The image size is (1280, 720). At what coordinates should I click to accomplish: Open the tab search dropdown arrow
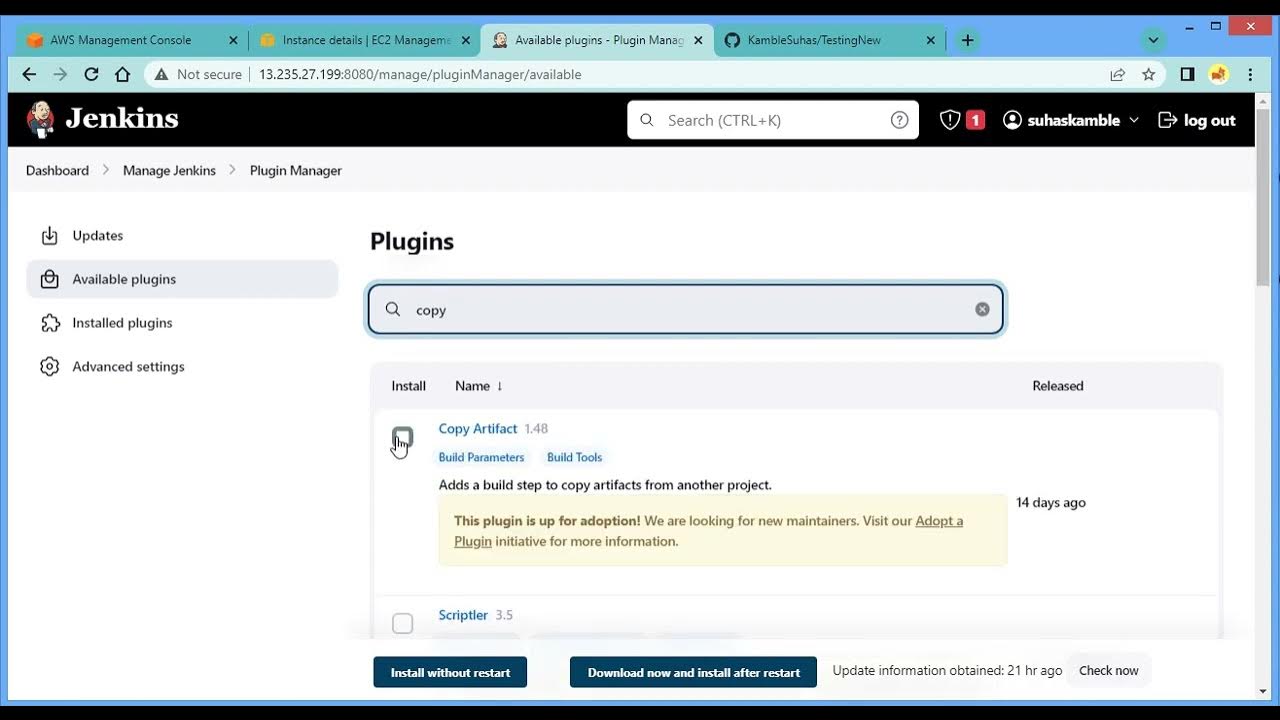coord(1153,41)
